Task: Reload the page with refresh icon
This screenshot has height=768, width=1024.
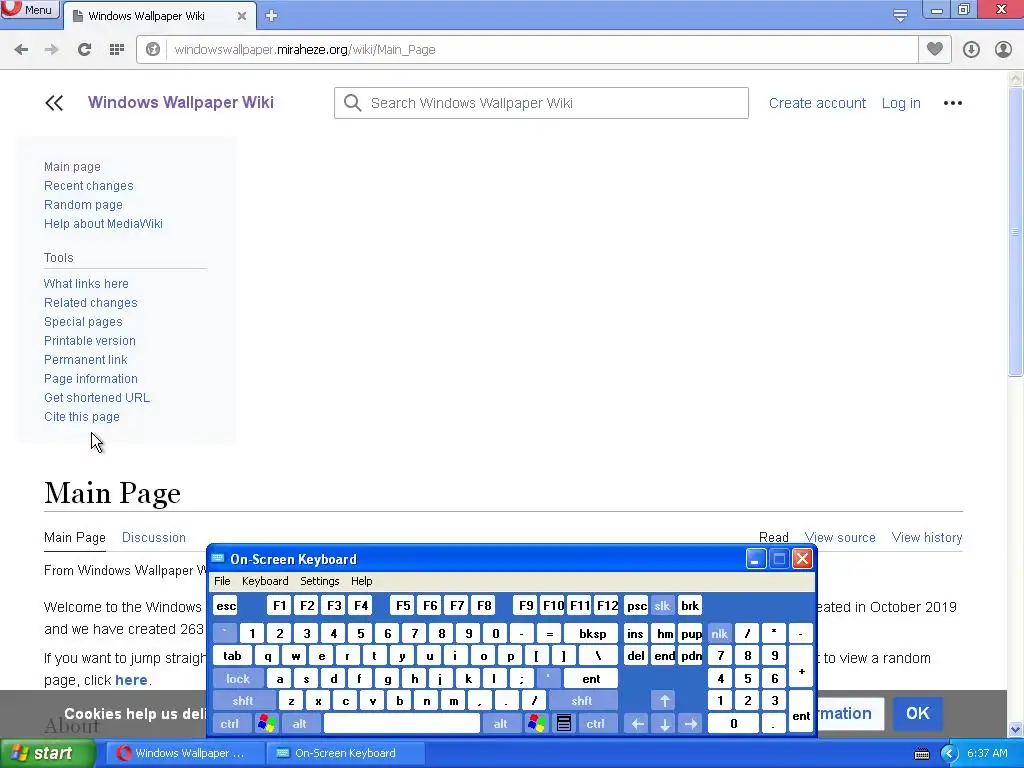Action: tap(84, 50)
